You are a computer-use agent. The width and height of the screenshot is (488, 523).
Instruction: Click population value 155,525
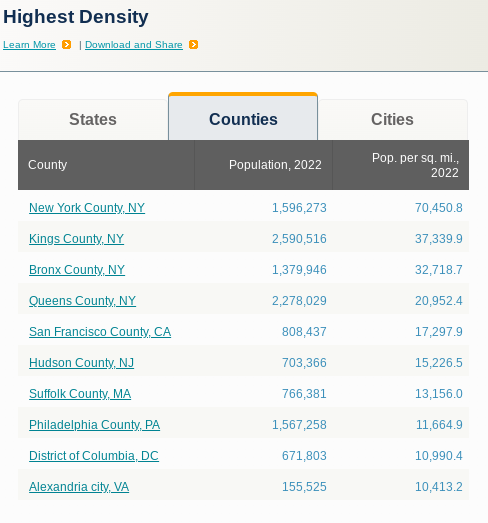[304, 487]
